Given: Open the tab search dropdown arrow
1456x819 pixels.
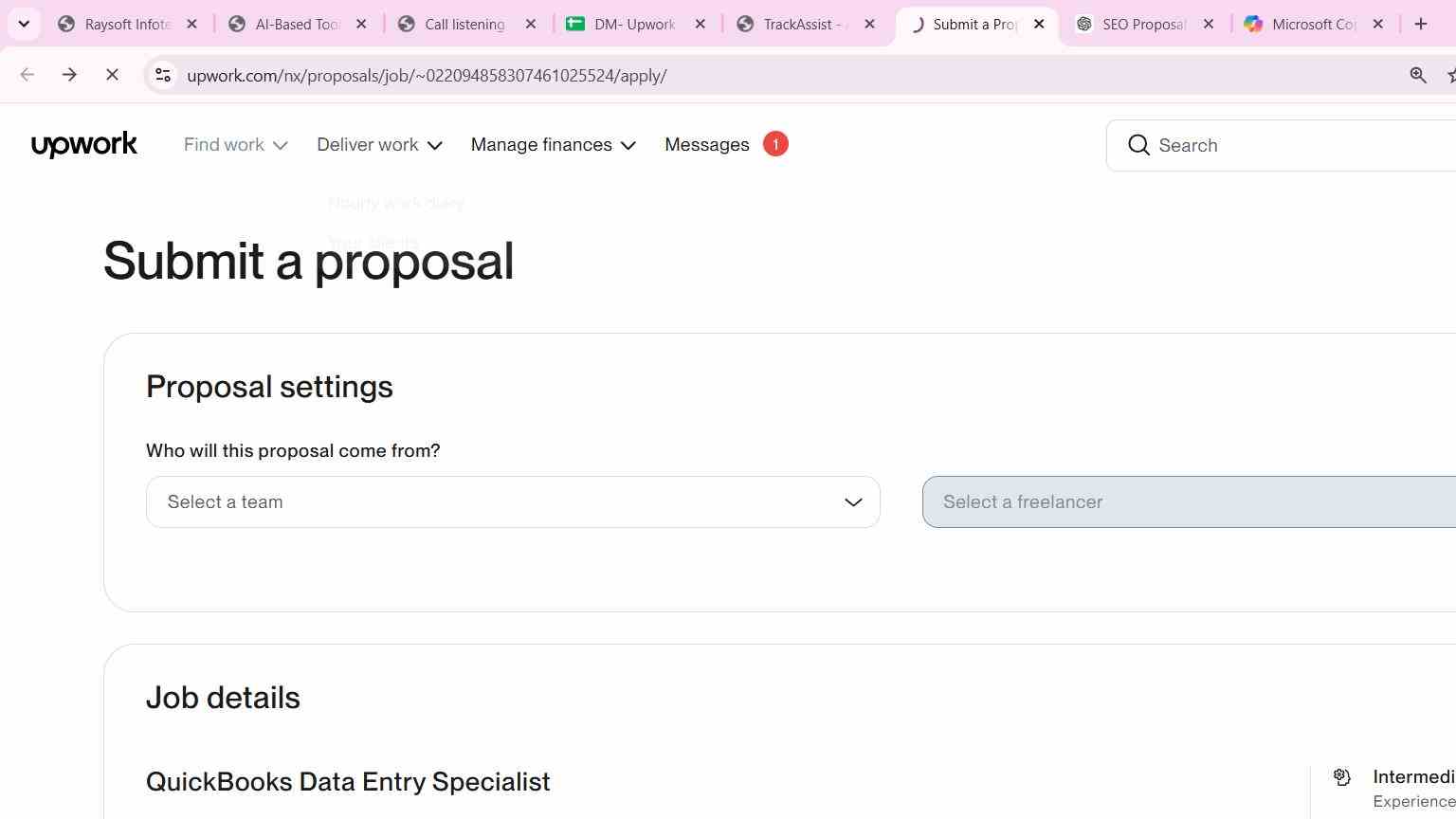Looking at the screenshot, I should pyautogui.click(x=24, y=24).
